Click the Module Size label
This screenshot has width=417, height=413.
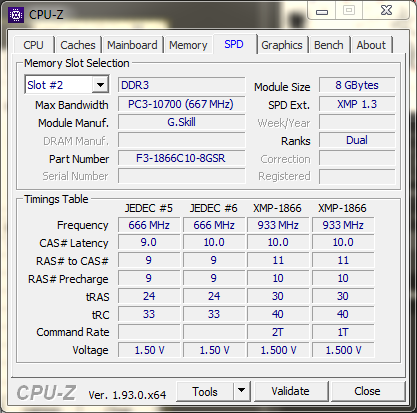pyautogui.click(x=282, y=87)
